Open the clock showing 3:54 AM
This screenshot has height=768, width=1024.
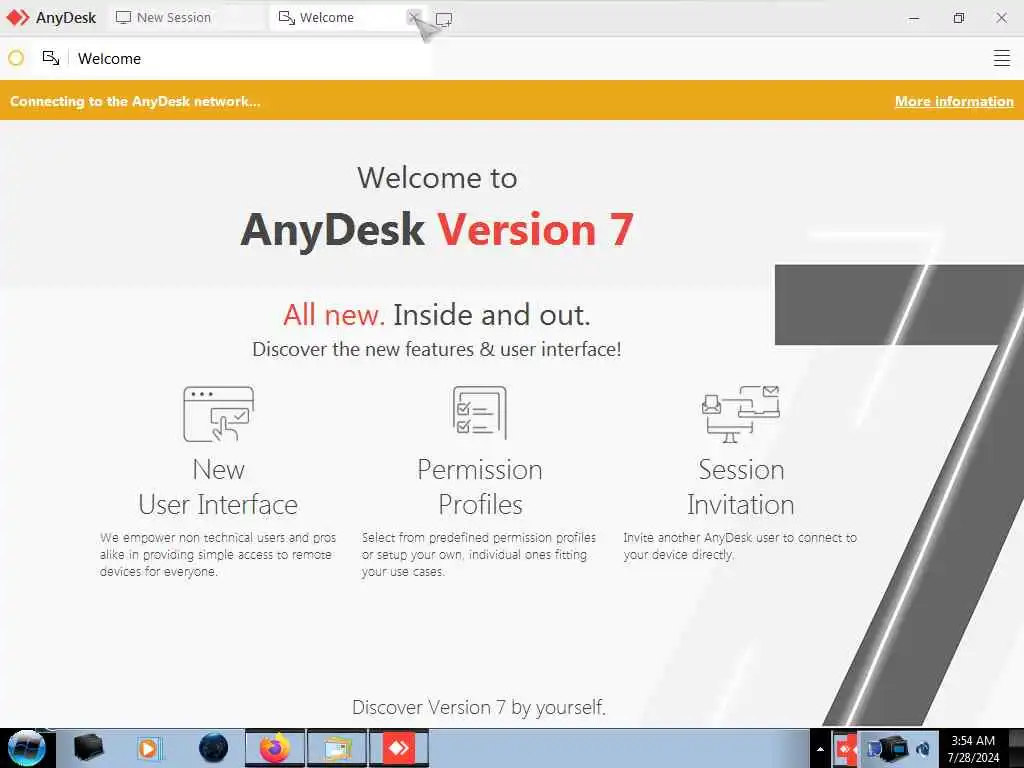pos(973,749)
